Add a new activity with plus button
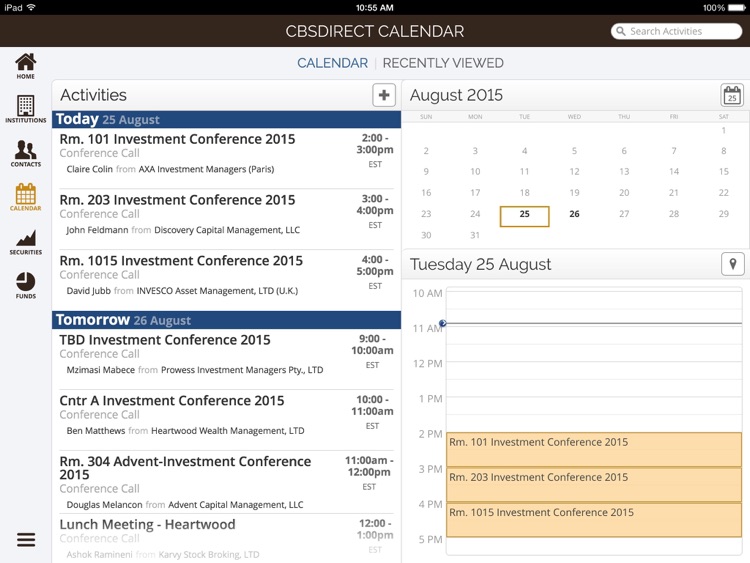 point(384,95)
